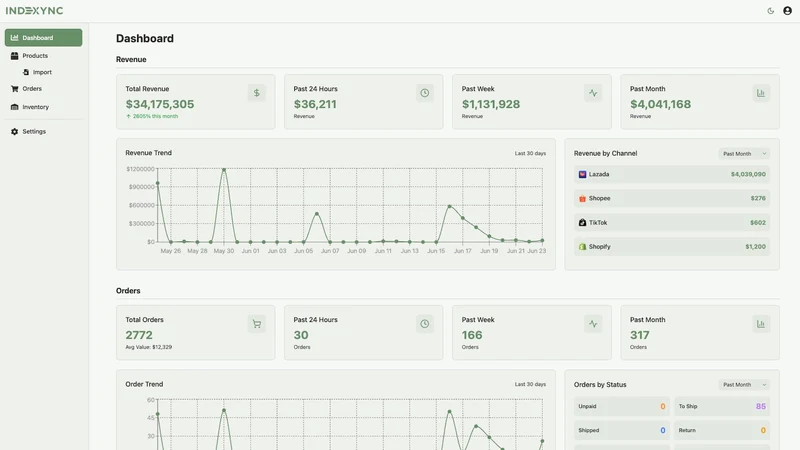This screenshot has height=450, width=800.
Task: Click the Indexync logo
Action: click(x=35, y=11)
